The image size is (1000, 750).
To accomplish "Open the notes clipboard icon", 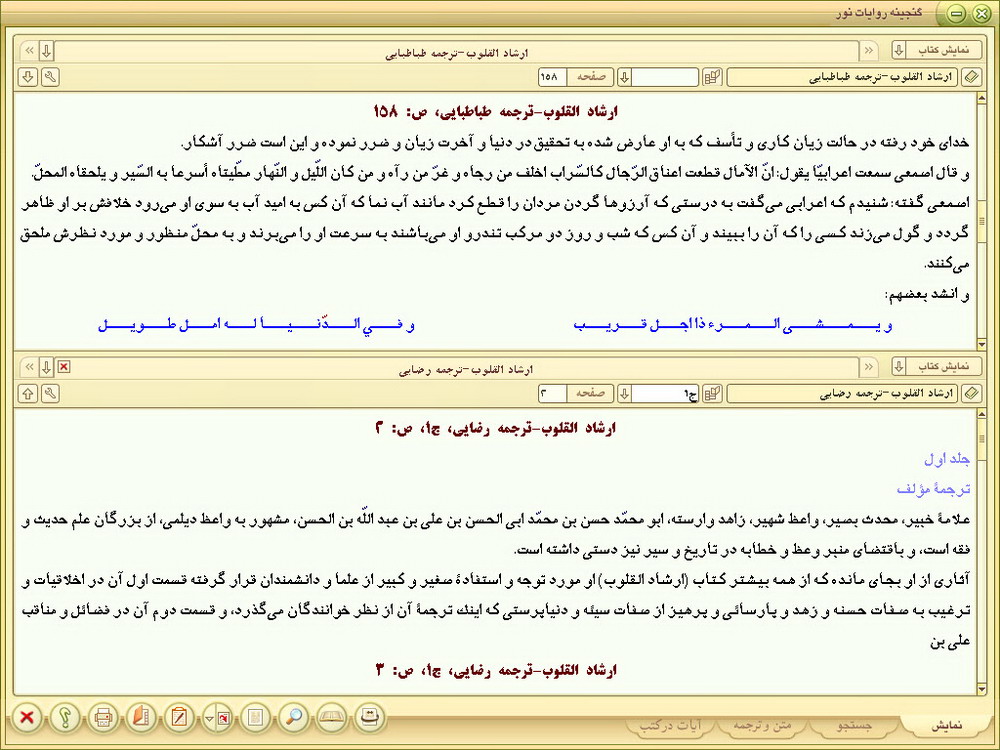I will [x=179, y=717].
